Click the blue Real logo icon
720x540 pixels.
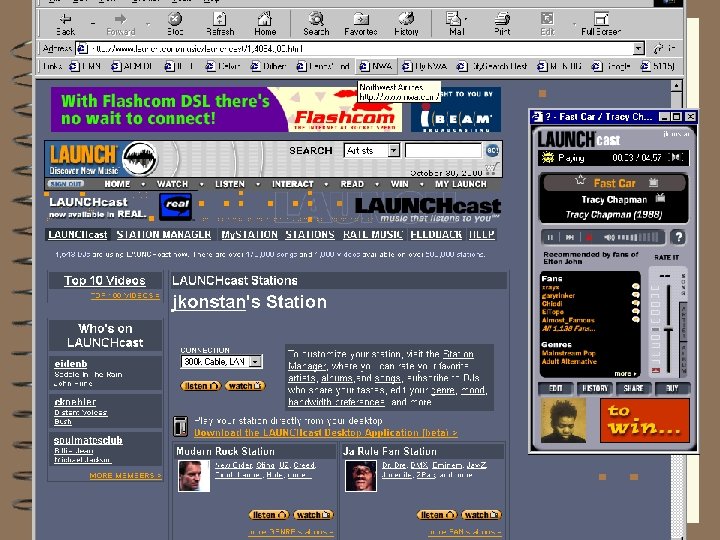click(x=175, y=207)
